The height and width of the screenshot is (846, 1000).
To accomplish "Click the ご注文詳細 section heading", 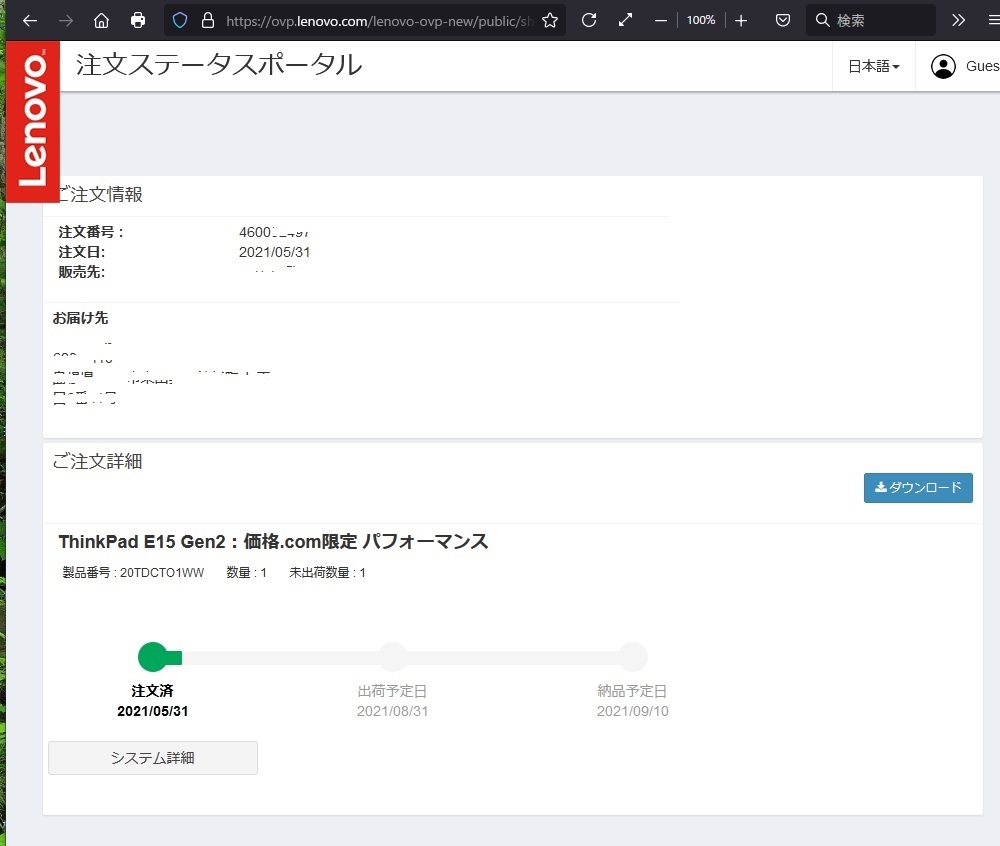I will point(97,461).
